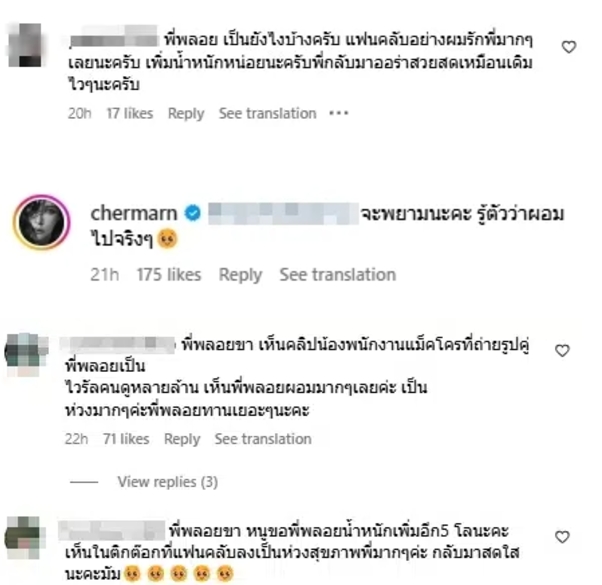The height and width of the screenshot is (585, 602).
Task: See translation of chermarn's comment
Action: point(337,275)
